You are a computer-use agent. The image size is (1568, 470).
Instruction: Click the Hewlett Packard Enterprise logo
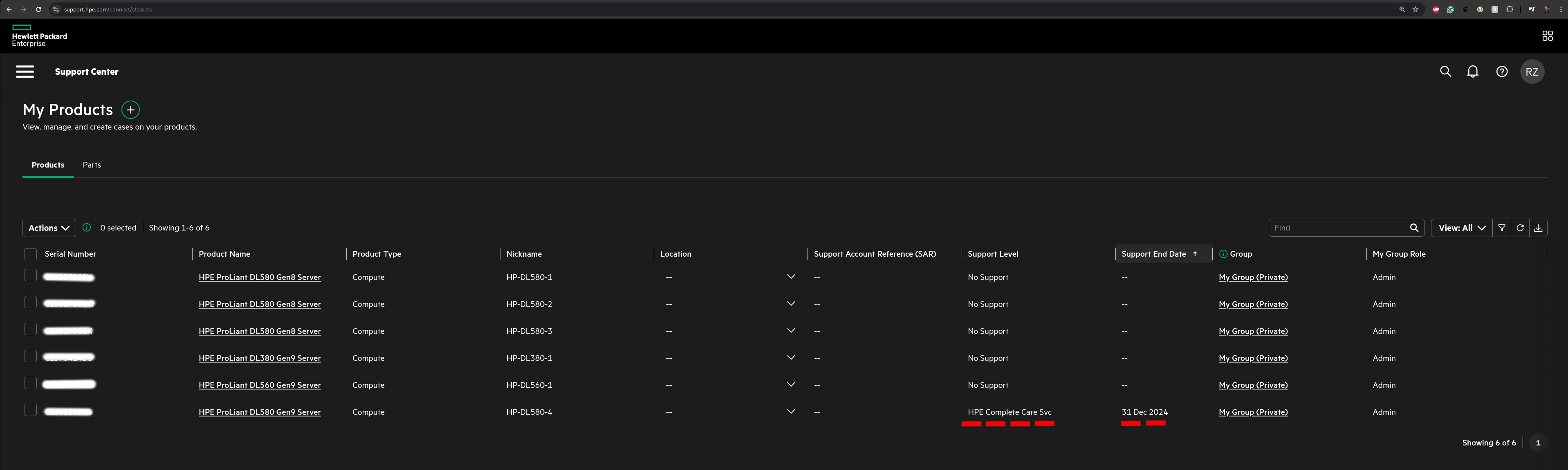(x=40, y=36)
